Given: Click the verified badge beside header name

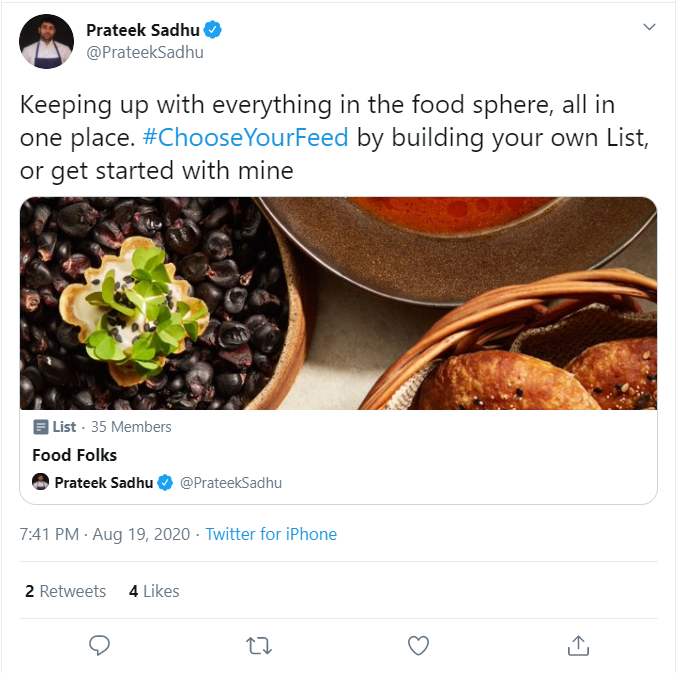Looking at the screenshot, I should 213,31.
